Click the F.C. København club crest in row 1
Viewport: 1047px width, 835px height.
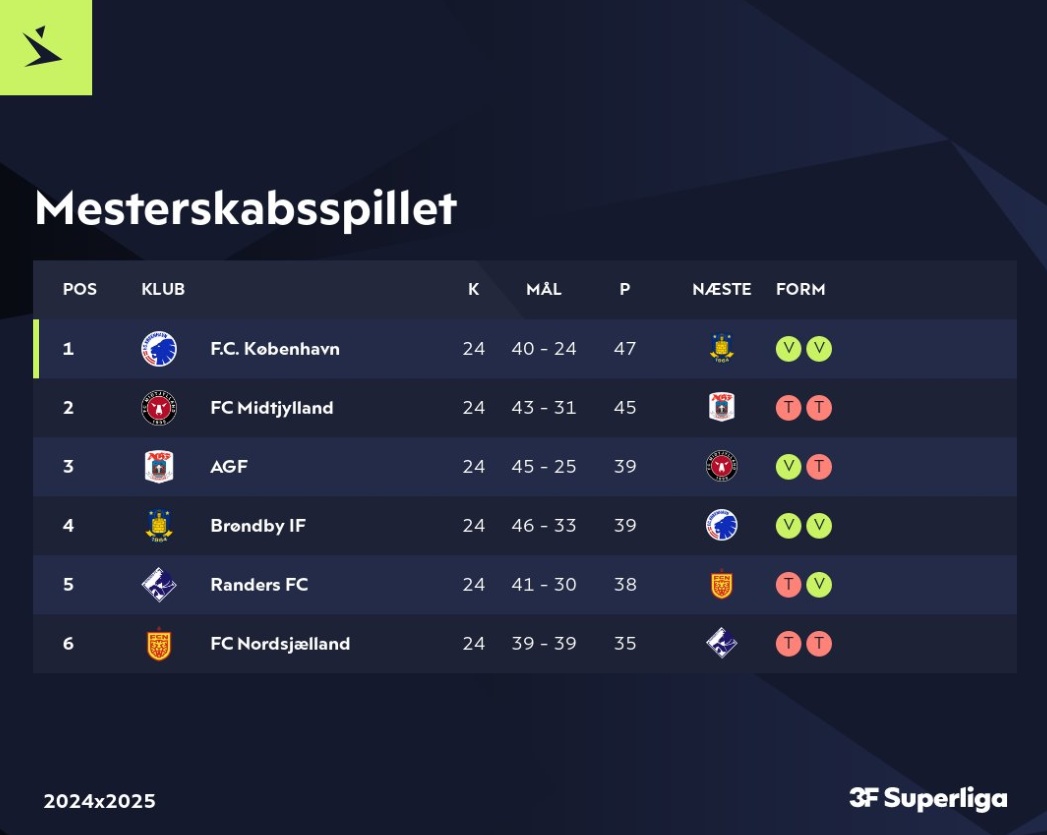pyautogui.click(x=159, y=349)
